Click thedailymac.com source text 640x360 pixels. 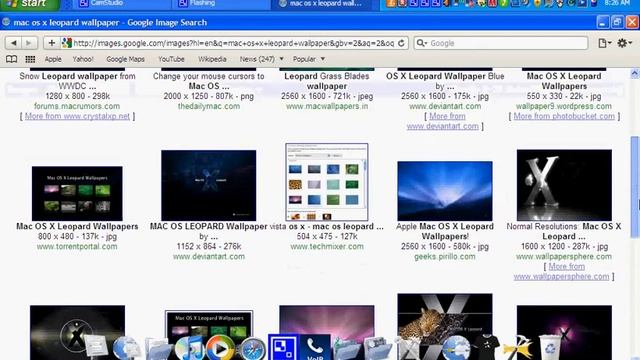pyautogui.click(x=209, y=106)
